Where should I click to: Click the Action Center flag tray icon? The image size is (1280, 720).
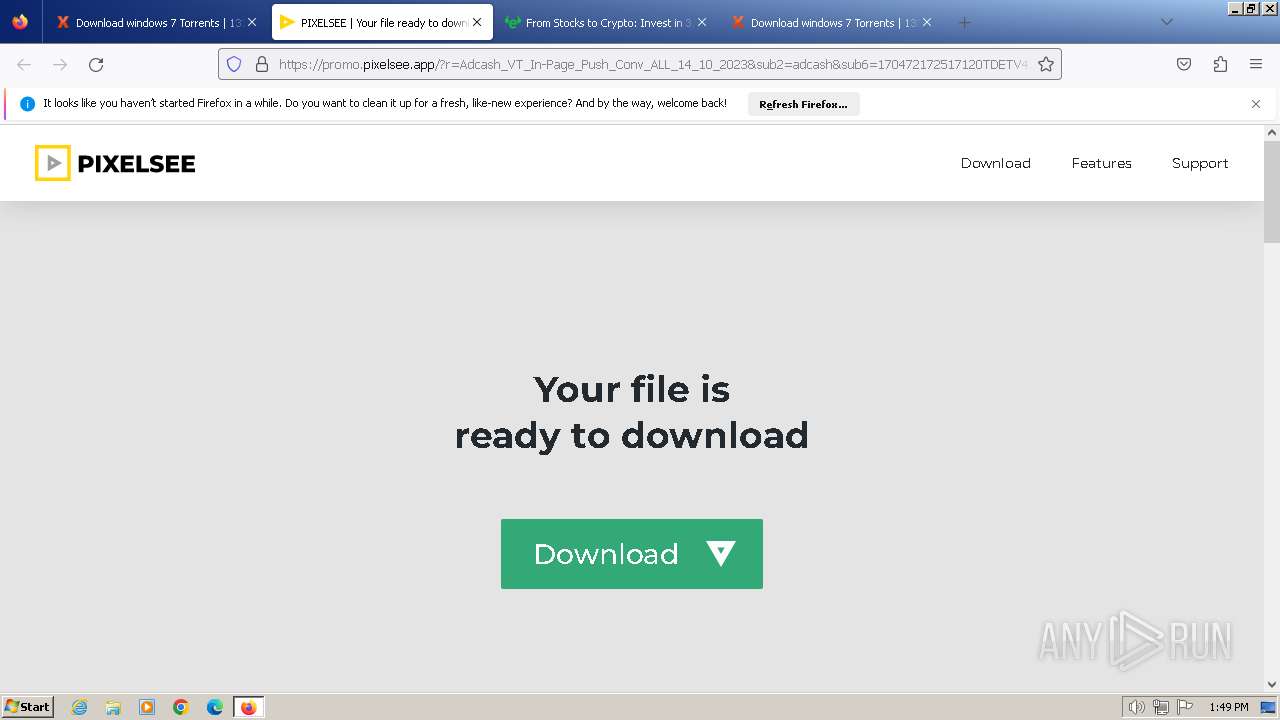[x=1185, y=707]
